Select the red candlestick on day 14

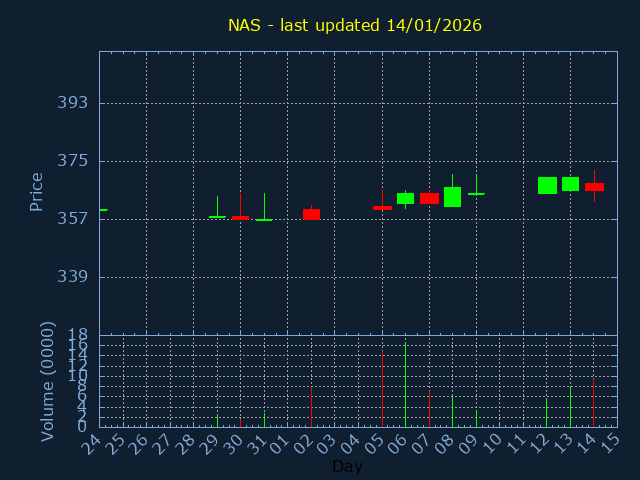(594, 187)
